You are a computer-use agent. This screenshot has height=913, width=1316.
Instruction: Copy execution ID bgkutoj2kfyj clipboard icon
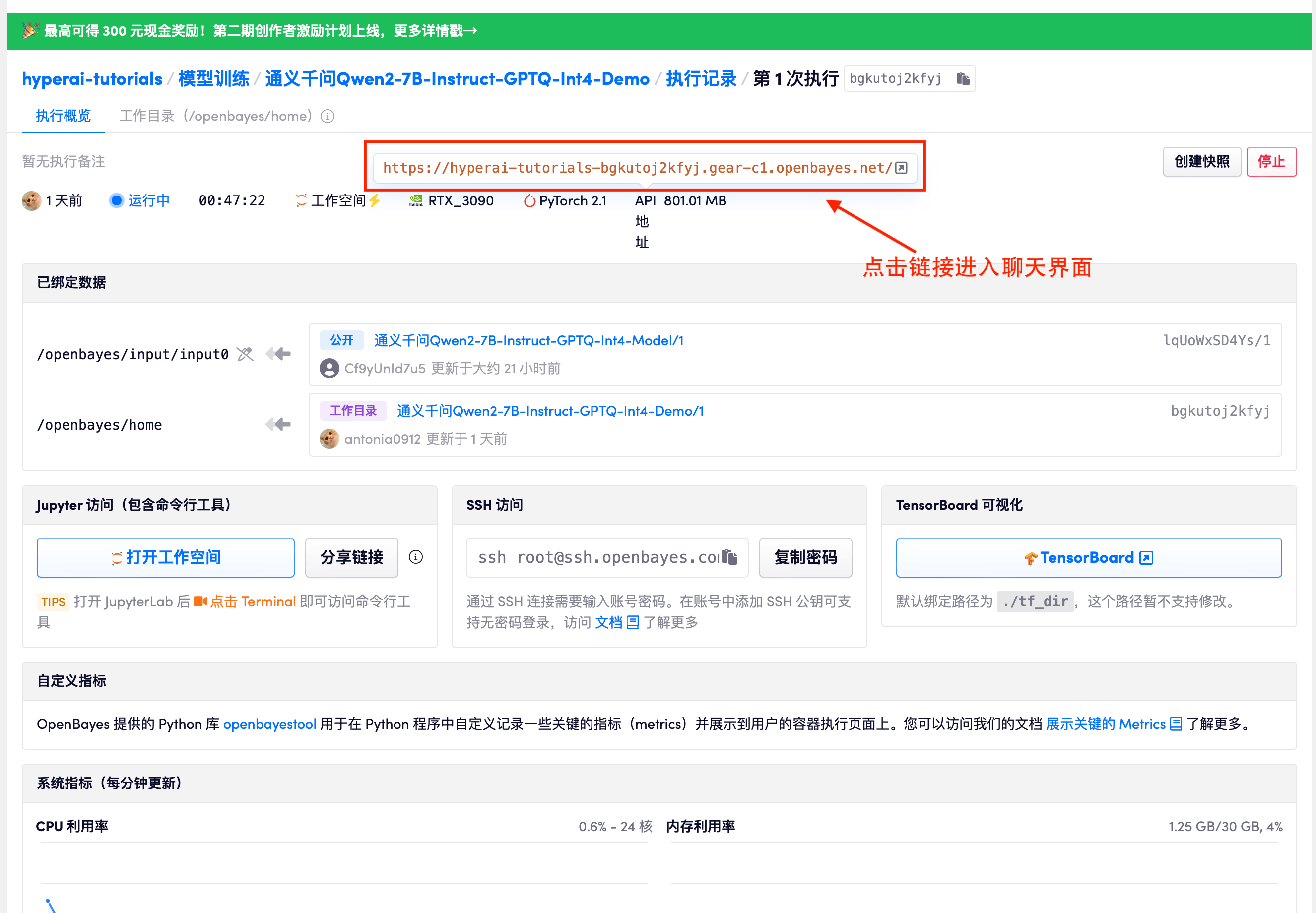click(x=963, y=79)
